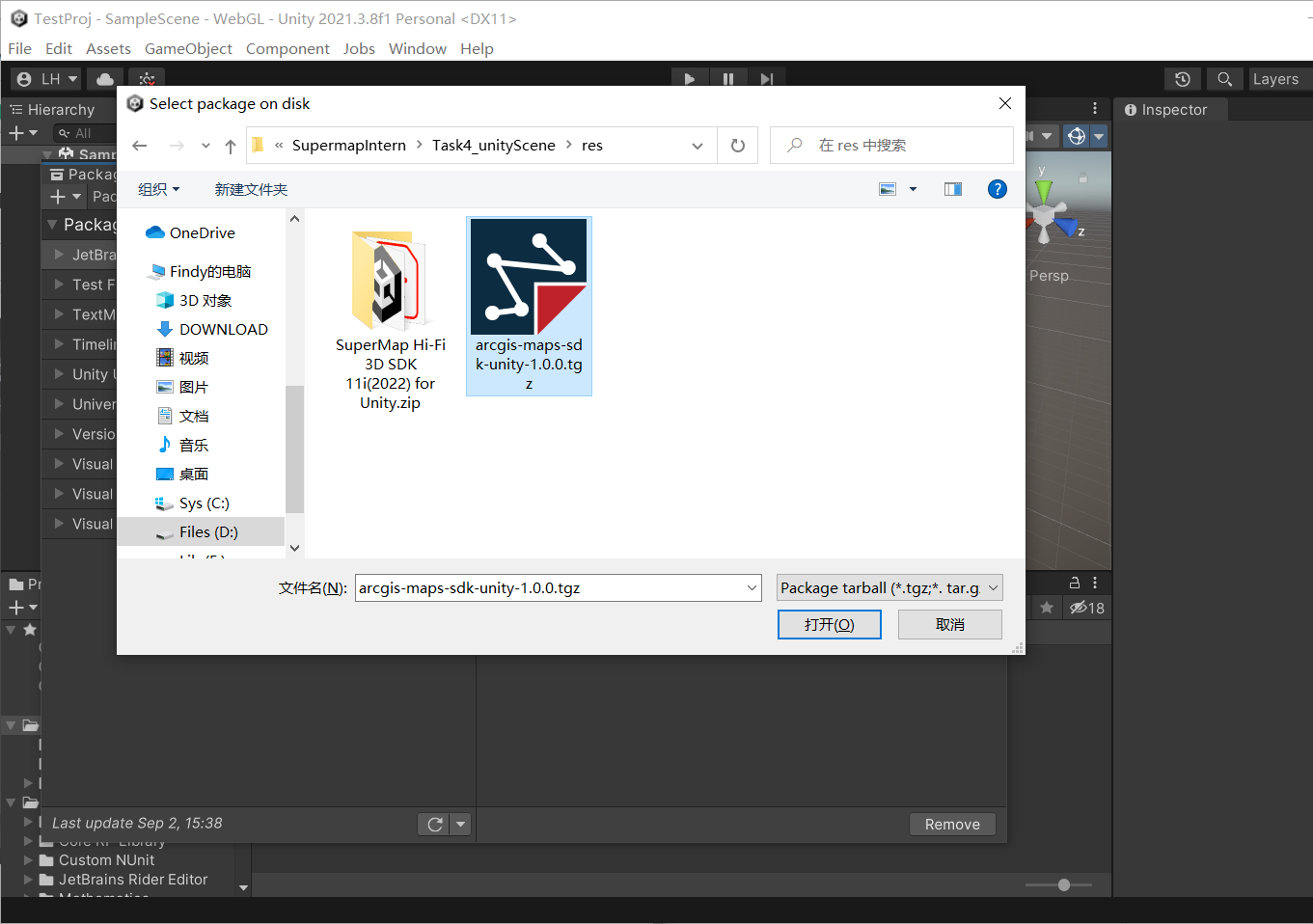Refresh the res folder view
Screen dimensions: 1313x924
[738, 146]
